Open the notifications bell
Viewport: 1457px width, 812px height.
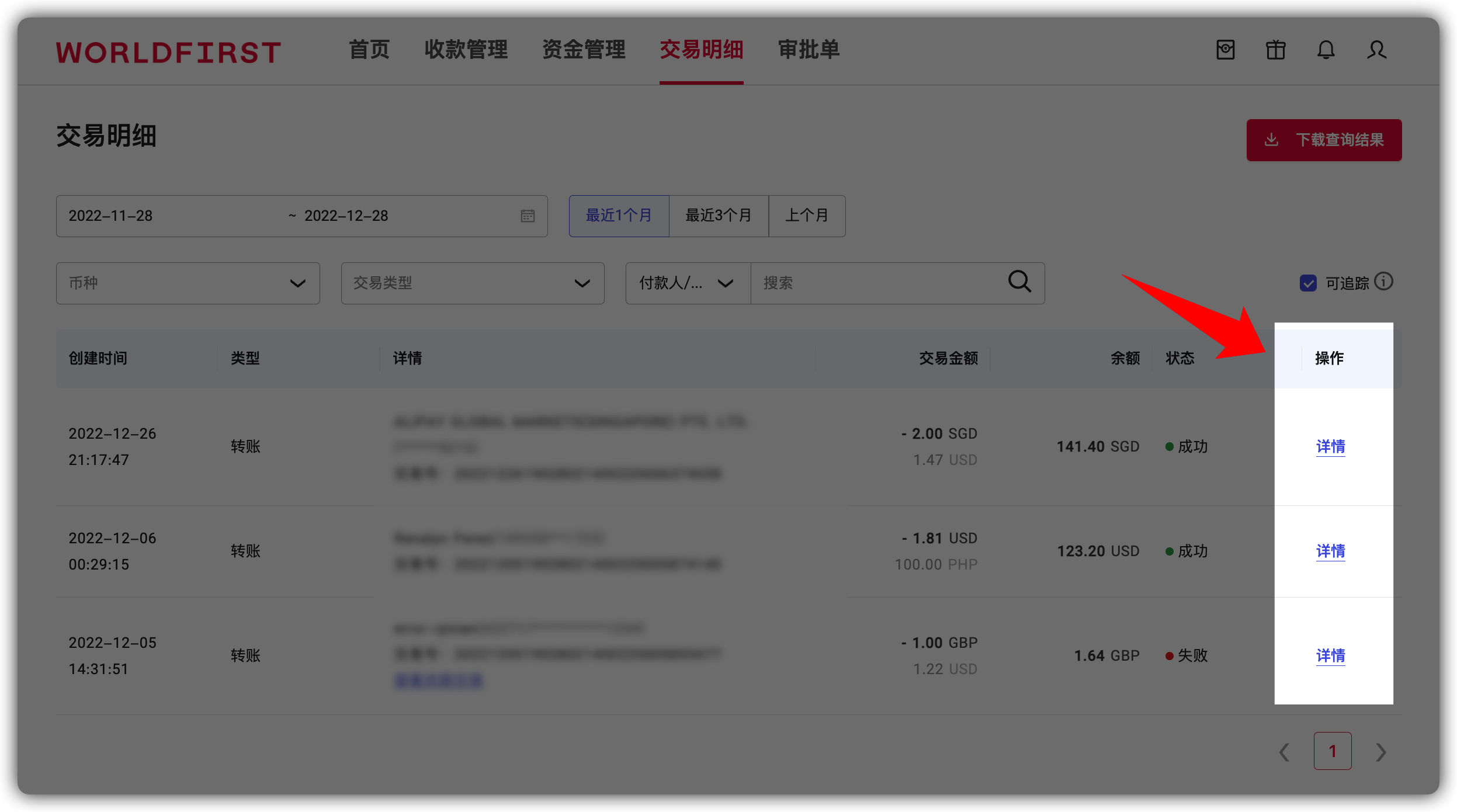[x=1326, y=51]
